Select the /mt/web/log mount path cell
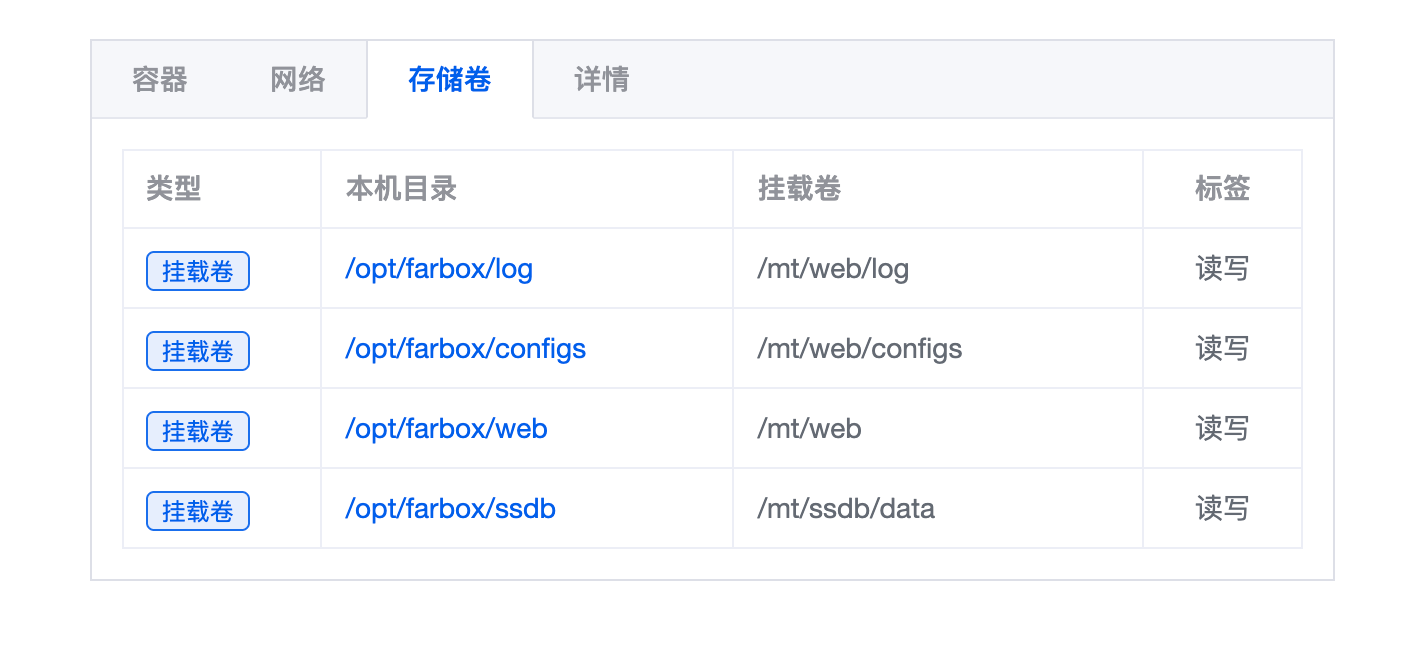 pos(833,269)
